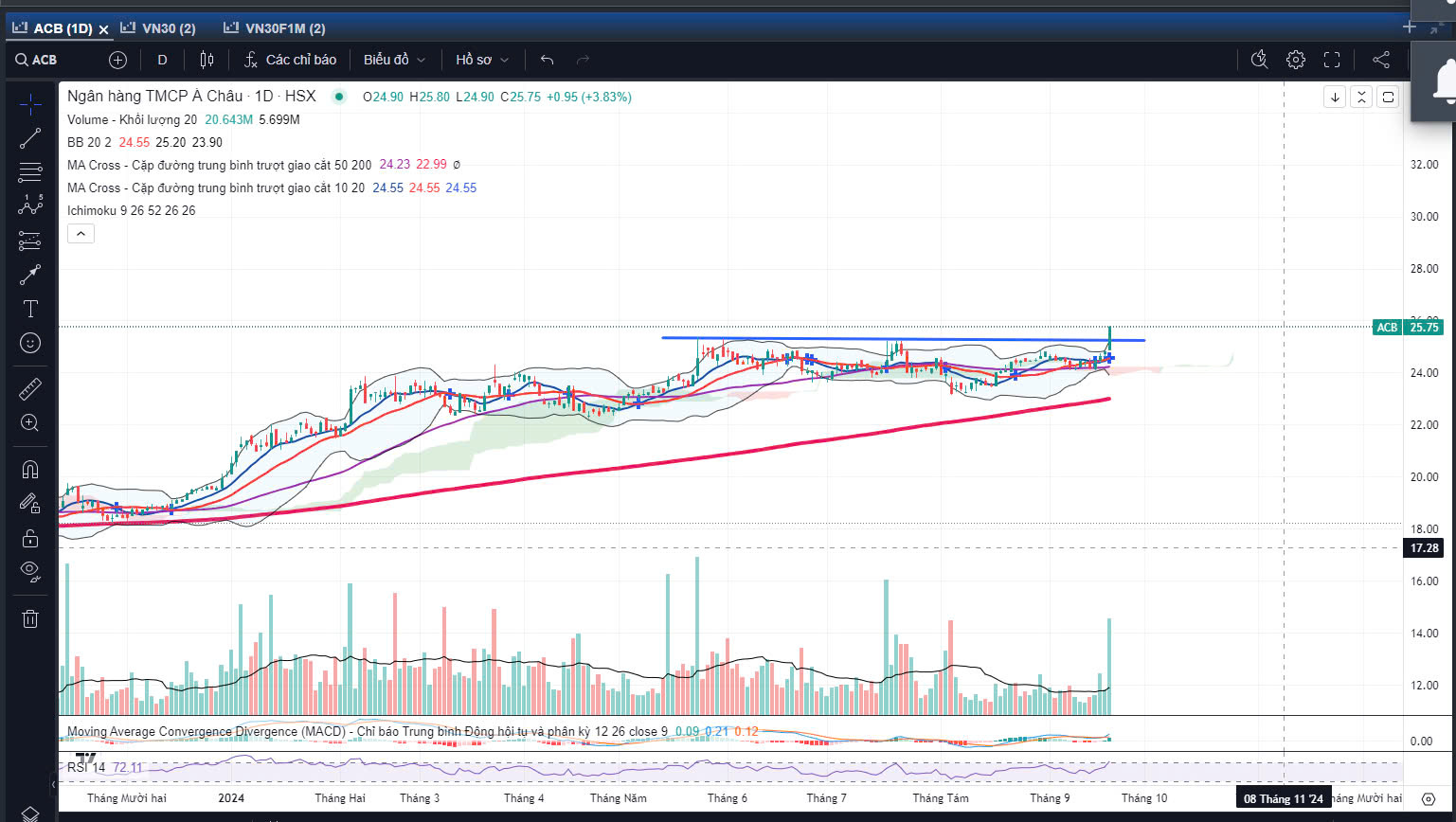Open chart settings gear icon
Screen dimensions: 1456x822
pyautogui.click(x=1296, y=60)
